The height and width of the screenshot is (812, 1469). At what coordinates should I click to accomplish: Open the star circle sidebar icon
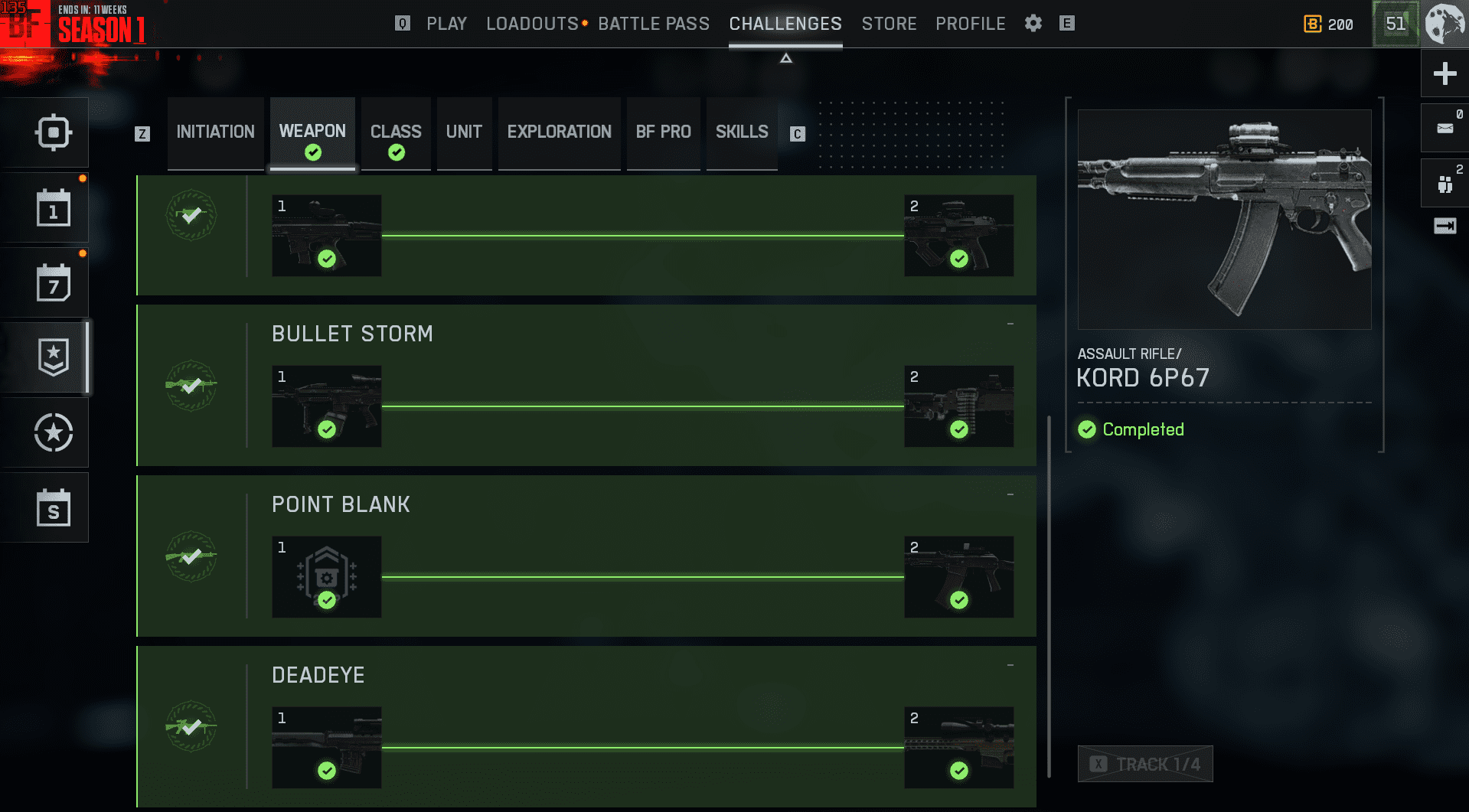pos(53,433)
